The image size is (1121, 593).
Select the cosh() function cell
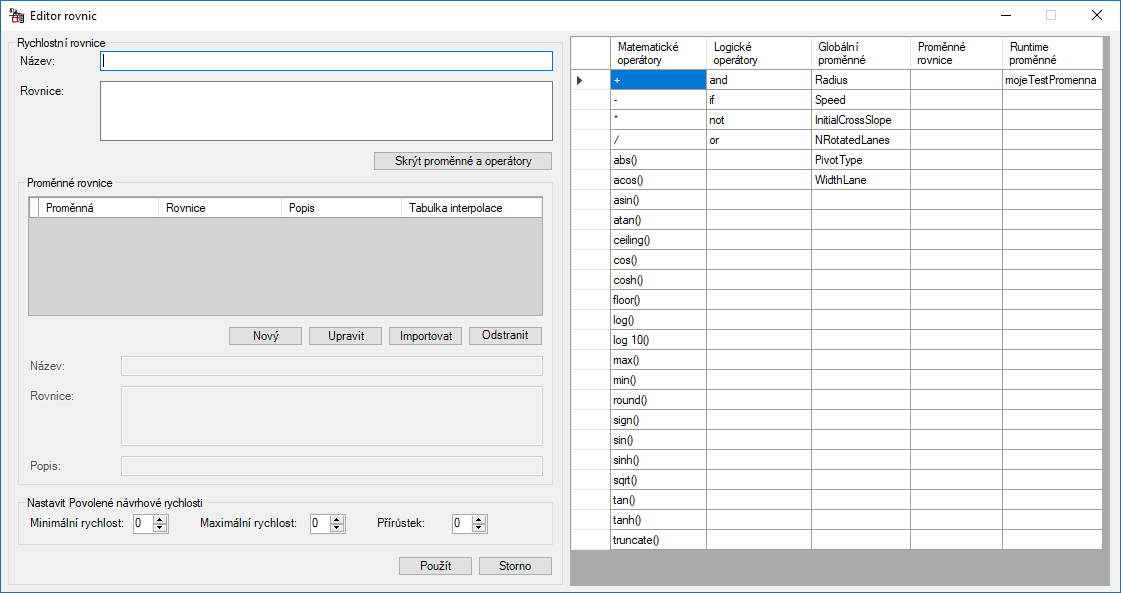658,280
